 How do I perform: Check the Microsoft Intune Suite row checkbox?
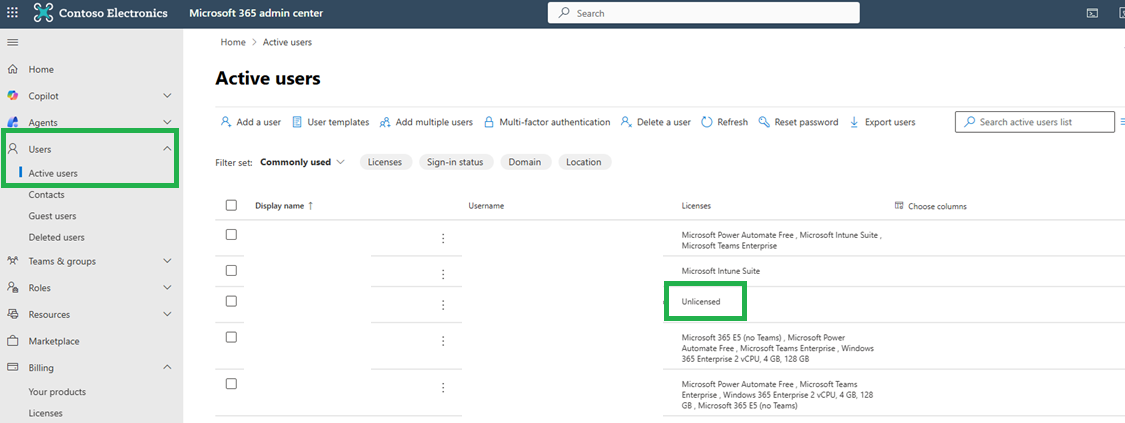(x=231, y=270)
